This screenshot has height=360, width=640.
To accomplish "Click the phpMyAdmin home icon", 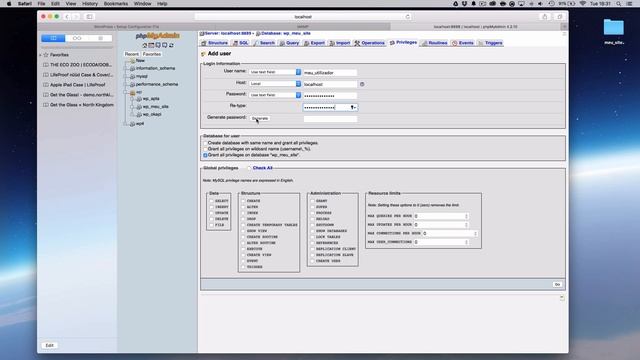I will pyautogui.click(x=144, y=45).
